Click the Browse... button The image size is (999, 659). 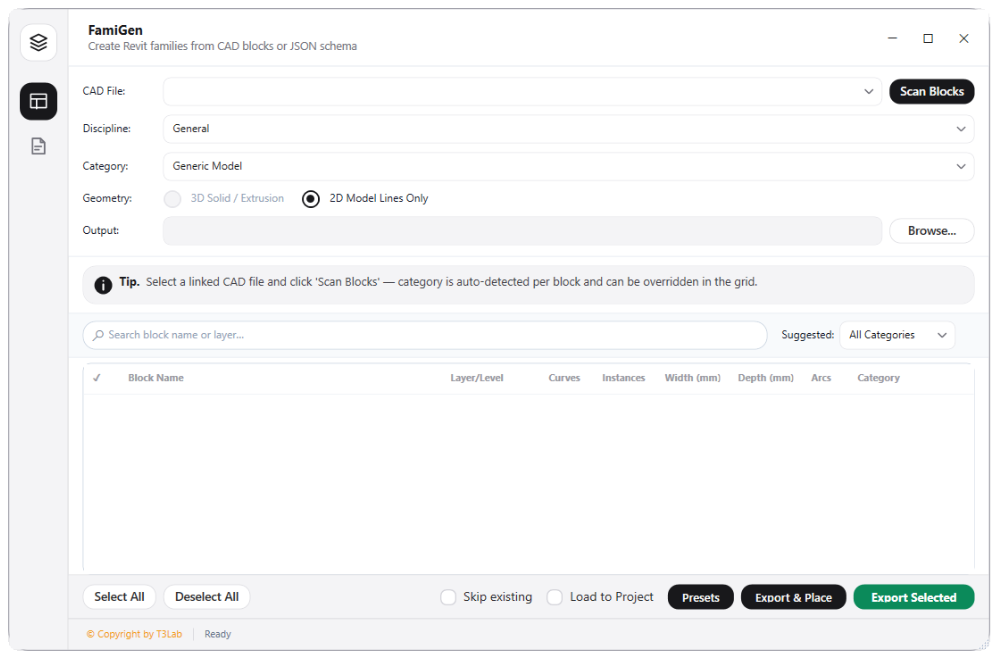pyautogui.click(x=931, y=231)
